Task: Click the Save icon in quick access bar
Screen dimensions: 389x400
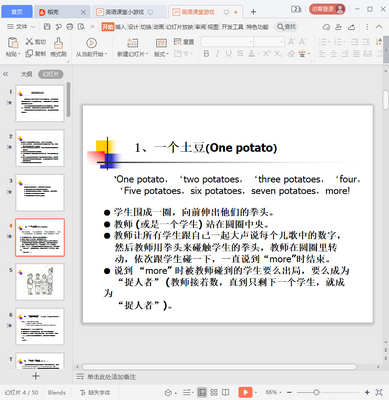Action: (47, 27)
